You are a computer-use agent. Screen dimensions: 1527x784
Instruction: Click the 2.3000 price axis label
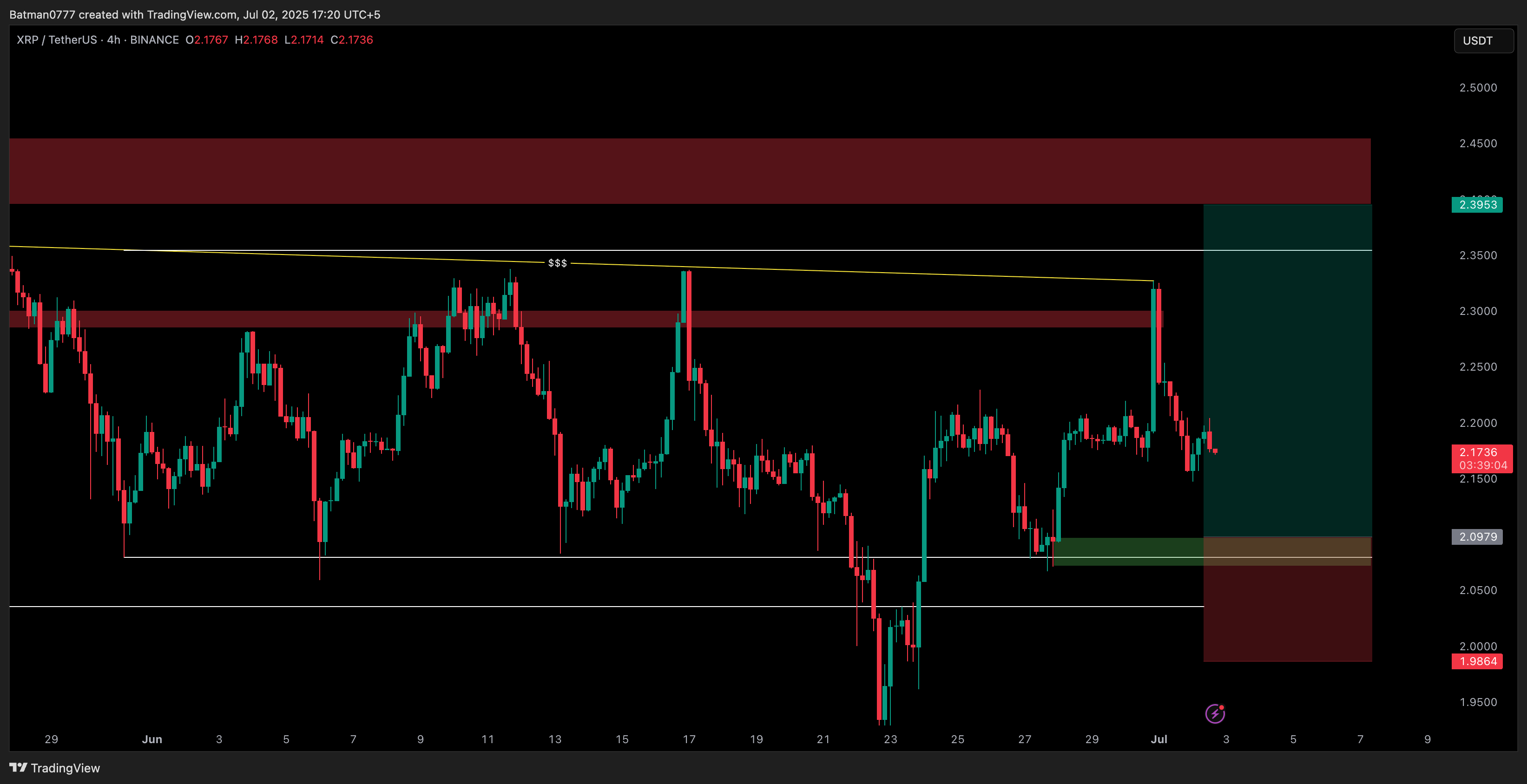coord(1478,311)
